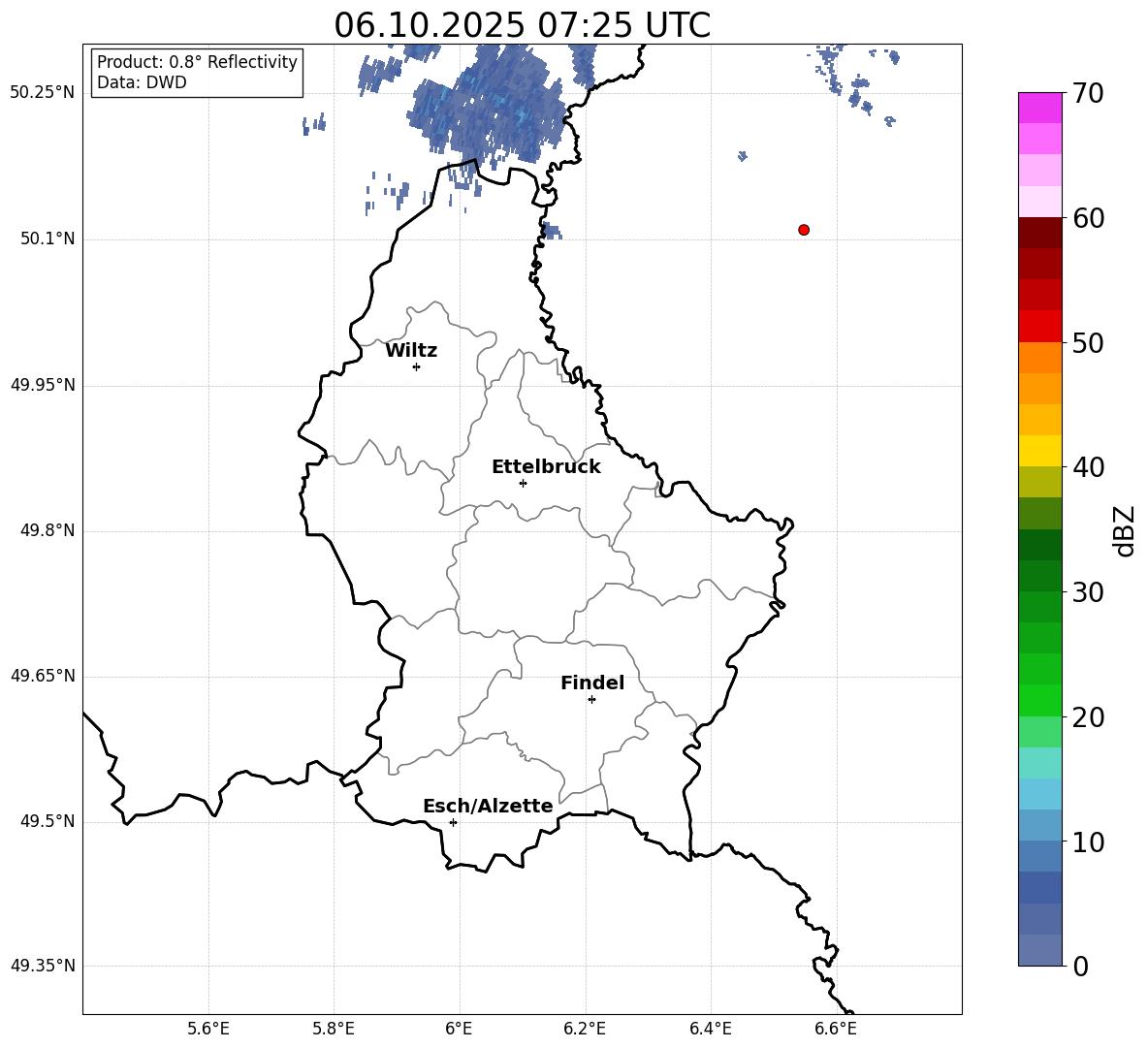Click the magenta 70 dBZ colorbar segment
Screen dimensions: 1148x1048
[x=1039, y=108]
